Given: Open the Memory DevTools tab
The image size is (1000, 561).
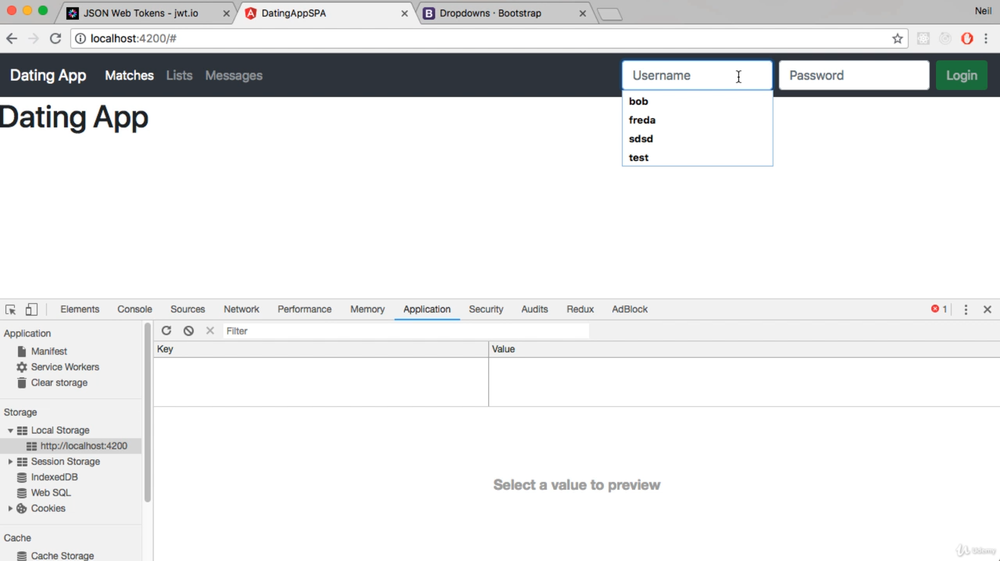Looking at the screenshot, I should [x=367, y=309].
